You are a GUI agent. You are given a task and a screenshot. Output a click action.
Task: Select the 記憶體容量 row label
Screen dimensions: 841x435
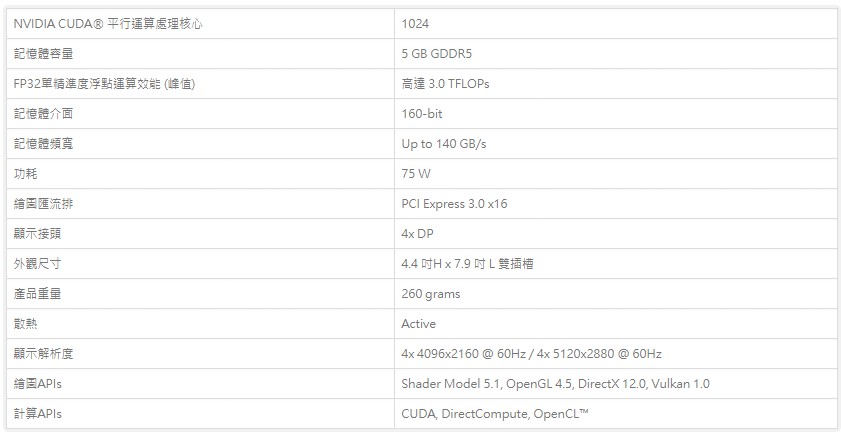pos(43,54)
